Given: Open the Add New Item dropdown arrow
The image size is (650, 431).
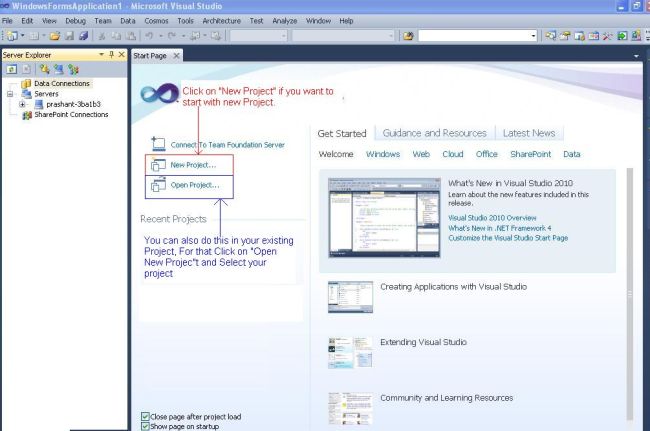Looking at the screenshot, I should coord(44,36).
